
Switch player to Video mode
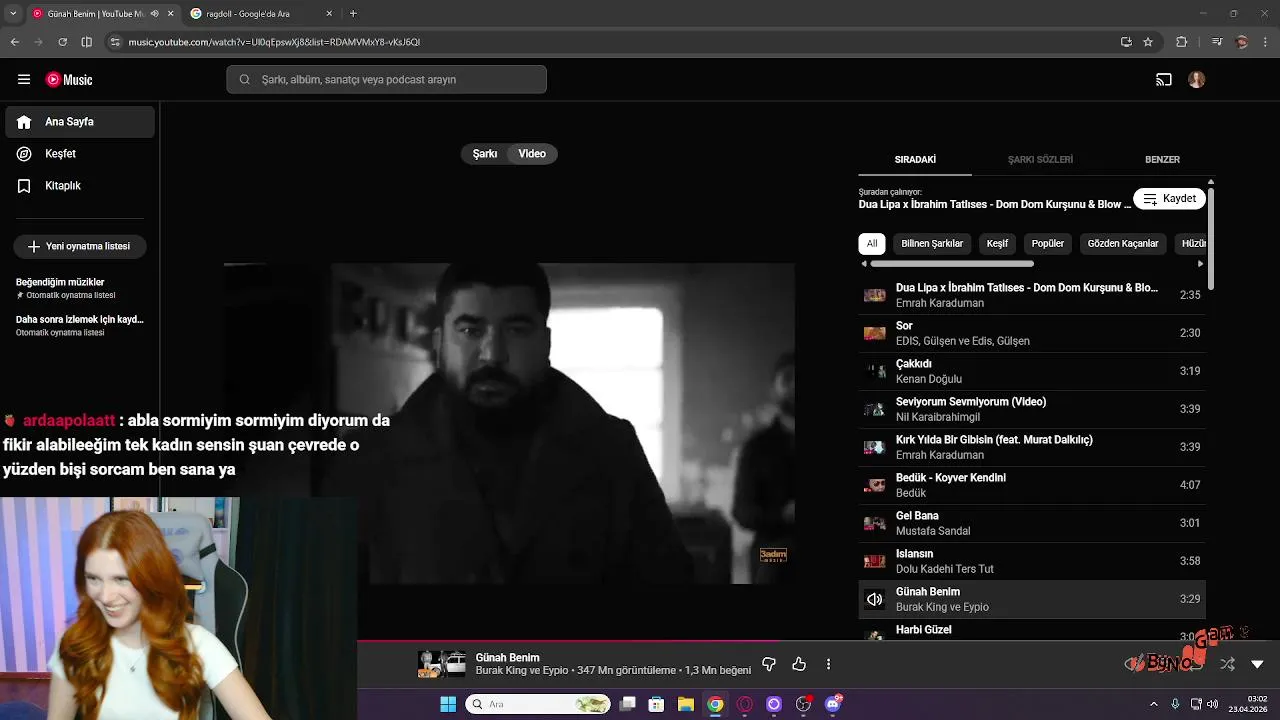pyautogui.click(x=532, y=154)
